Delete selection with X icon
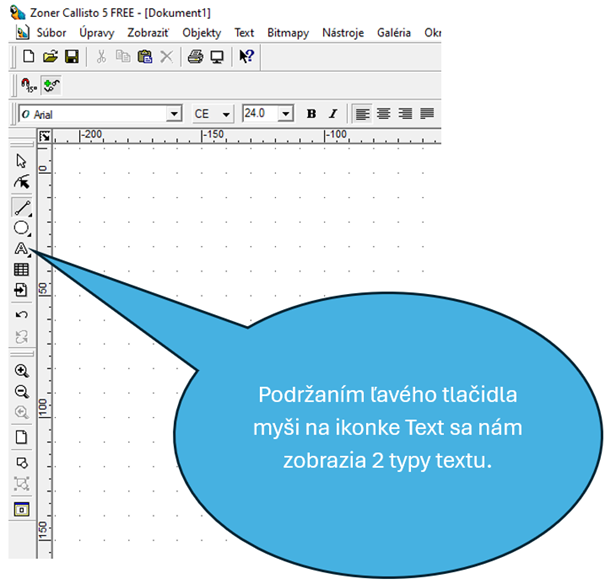 166,57
